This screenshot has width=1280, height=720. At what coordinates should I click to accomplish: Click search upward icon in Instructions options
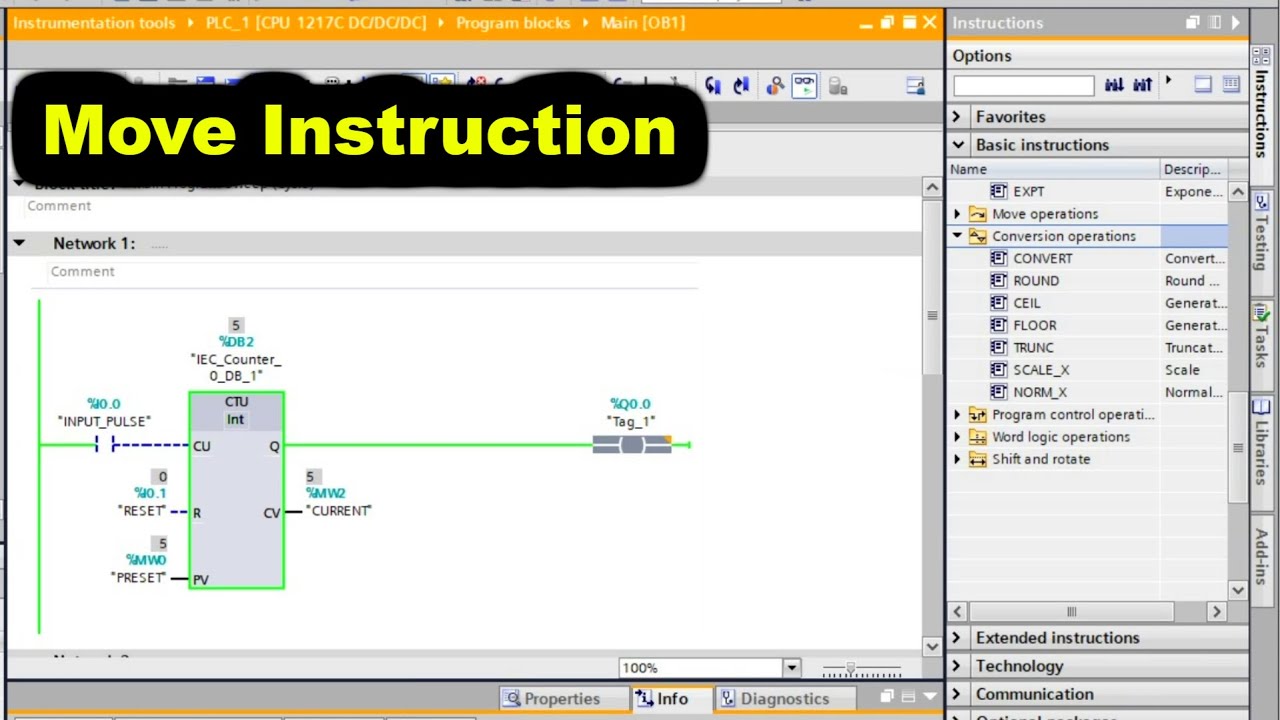[x=1143, y=85]
